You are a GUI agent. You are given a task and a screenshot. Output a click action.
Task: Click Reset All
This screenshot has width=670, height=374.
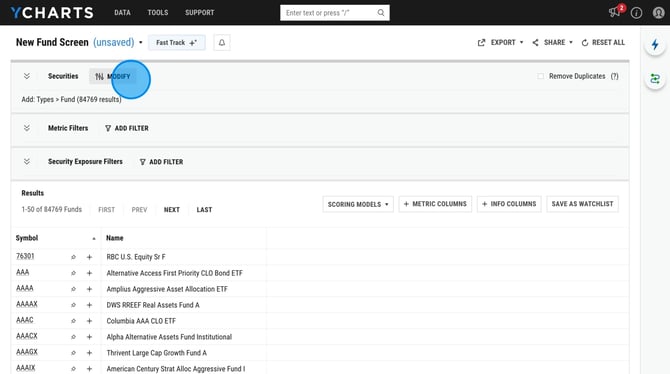click(603, 42)
